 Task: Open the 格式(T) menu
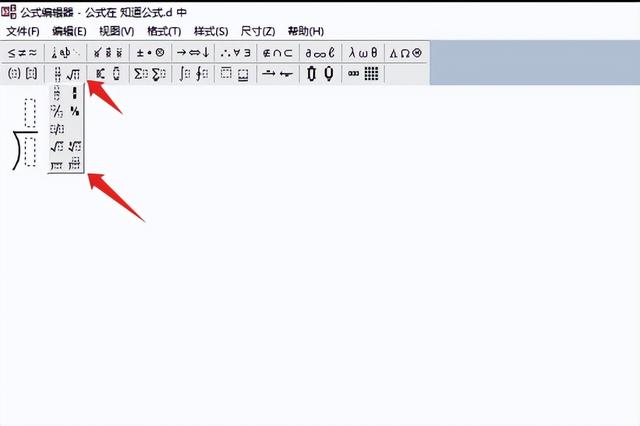(164, 31)
